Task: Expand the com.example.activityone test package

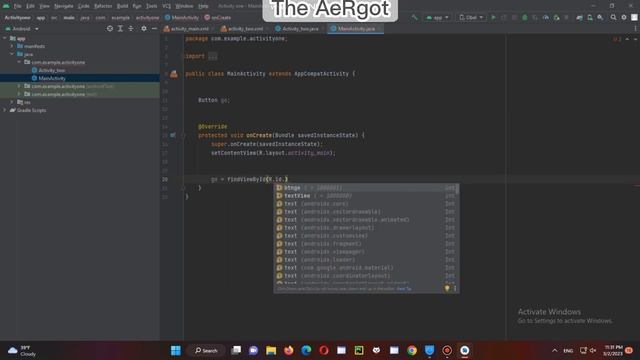Action: point(19,94)
